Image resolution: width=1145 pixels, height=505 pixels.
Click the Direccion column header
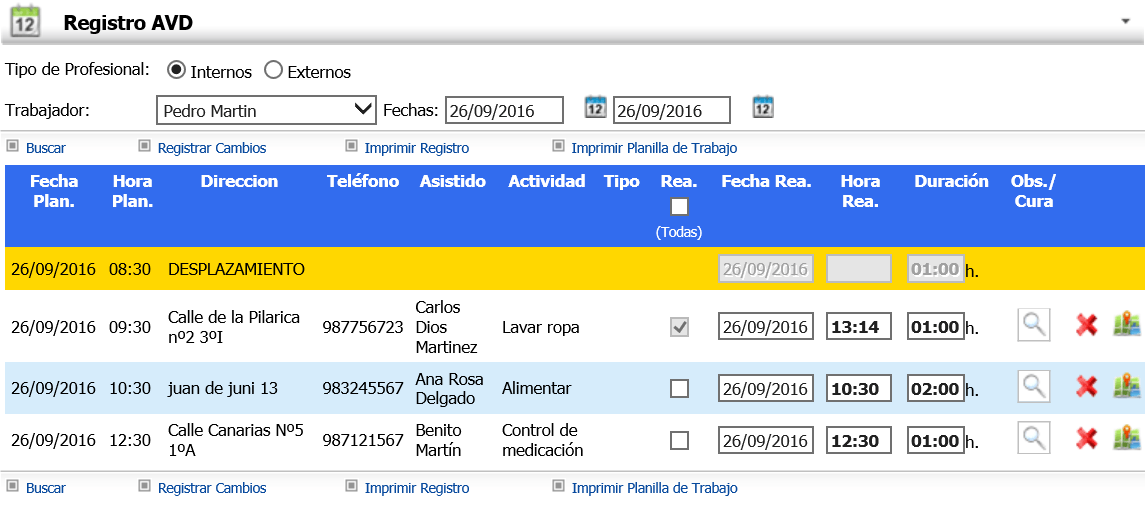(240, 182)
